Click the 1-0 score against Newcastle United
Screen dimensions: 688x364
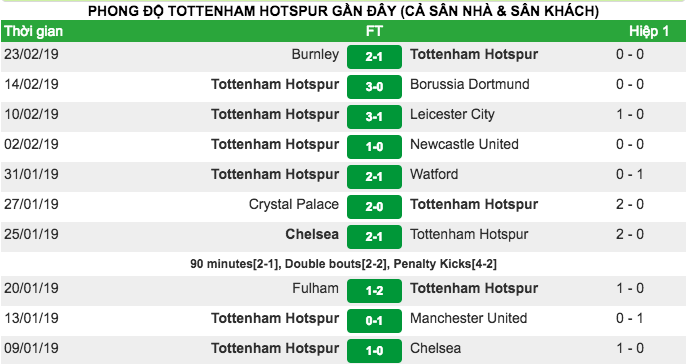(x=374, y=146)
